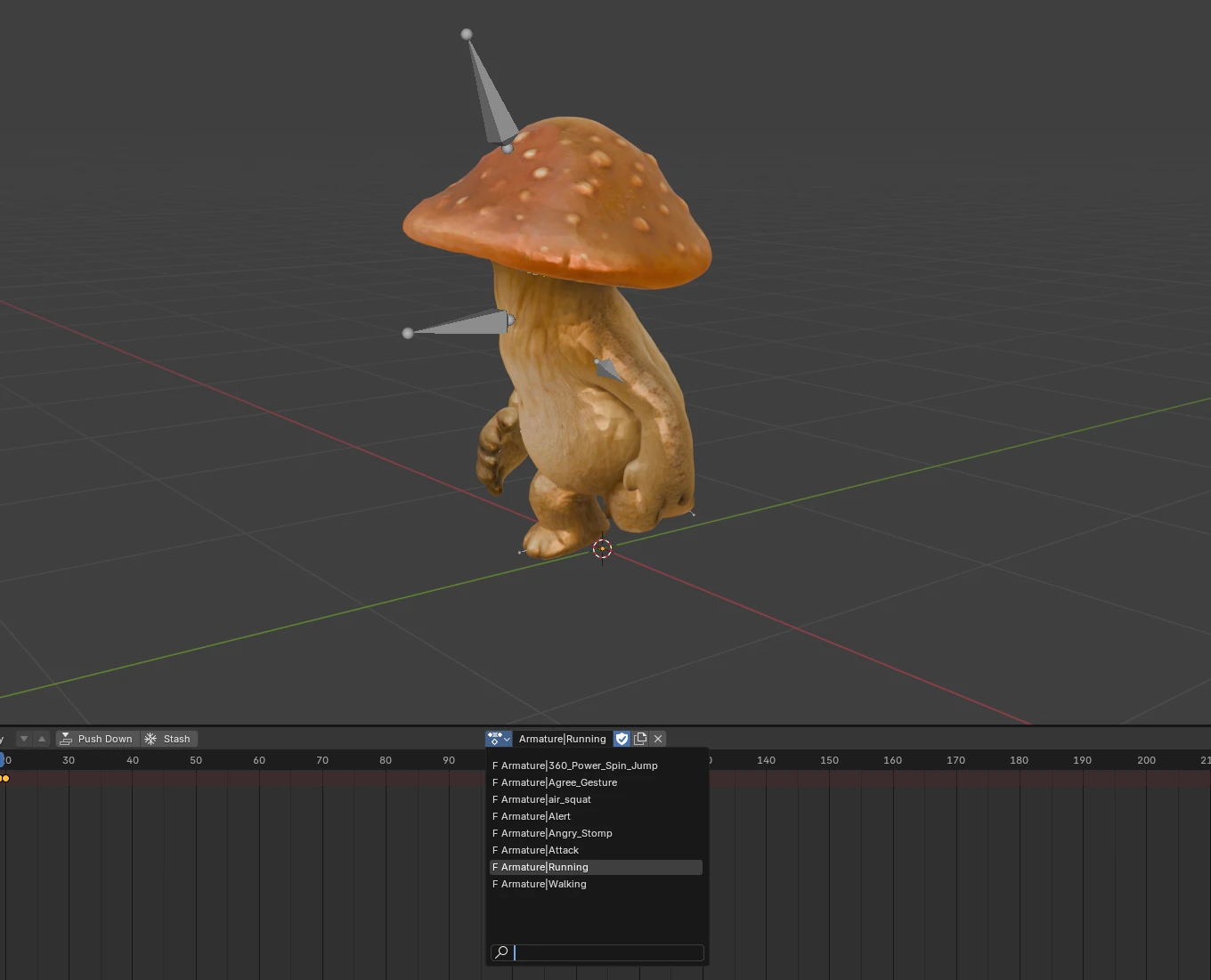Step up a layer with up arrow
This screenshot has width=1211, height=980.
(x=41, y=739)
